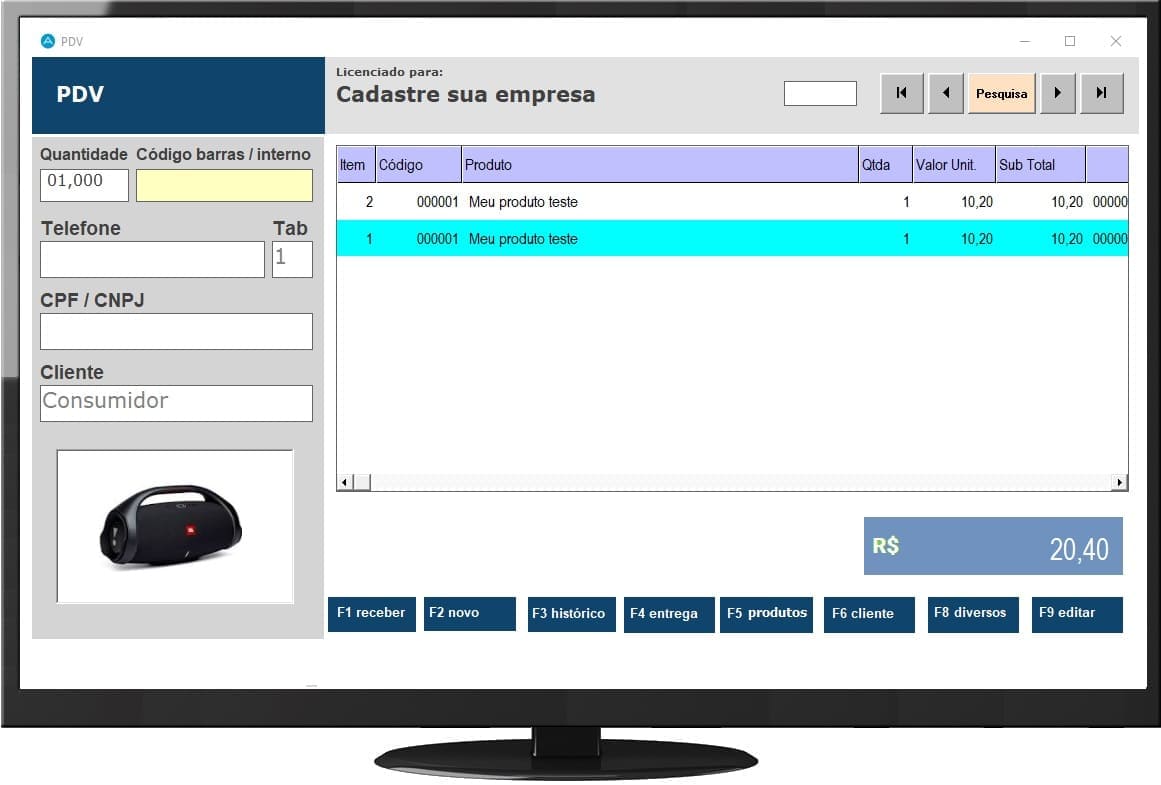Click the JBL speaker product thumbnail
This screenshot has width=1161, height=785.
[174, 527]
